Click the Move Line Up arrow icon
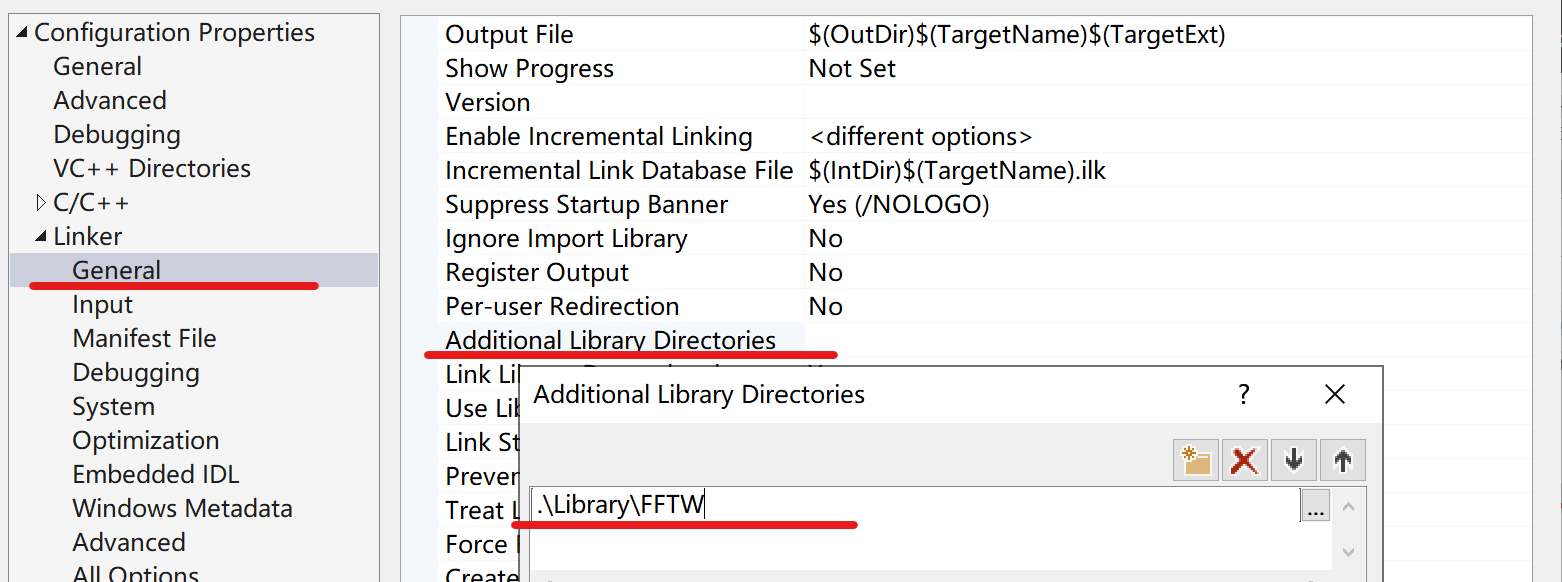The height and width of the screenshot is (582, 1562). pyautogui.click(x=1342, y=460)
